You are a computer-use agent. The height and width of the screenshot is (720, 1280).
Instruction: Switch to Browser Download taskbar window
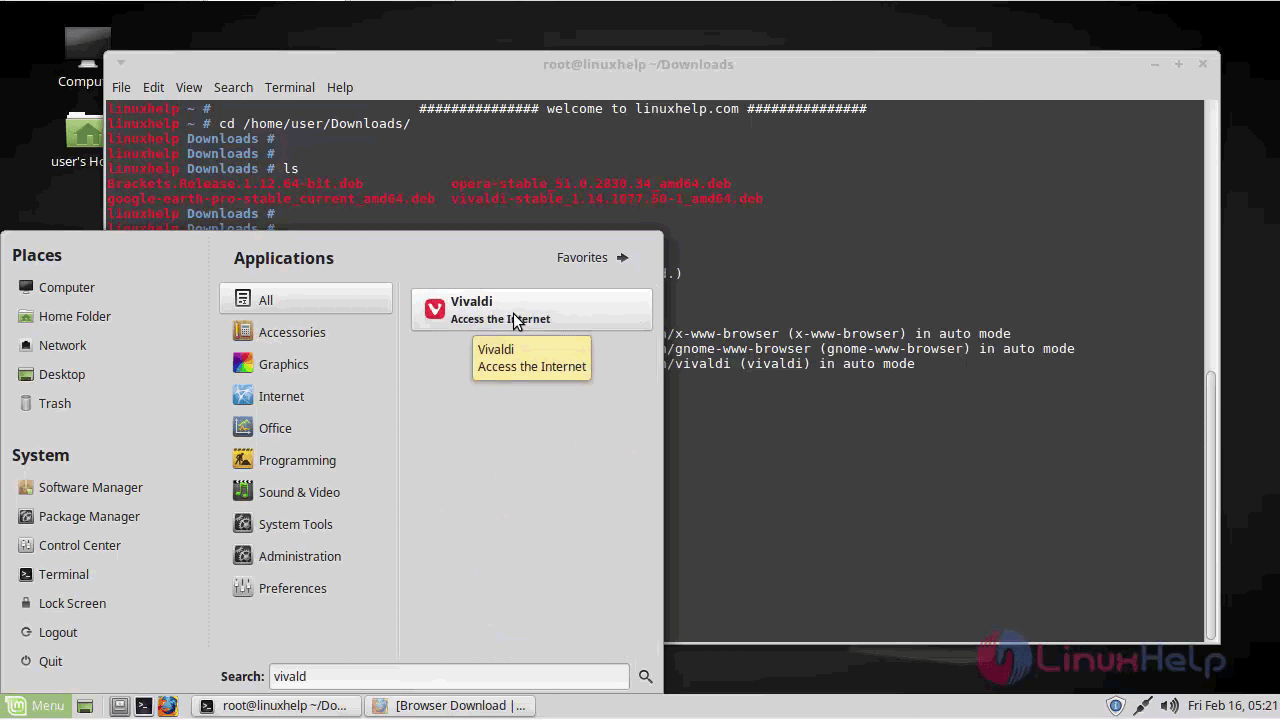[450, 706]
